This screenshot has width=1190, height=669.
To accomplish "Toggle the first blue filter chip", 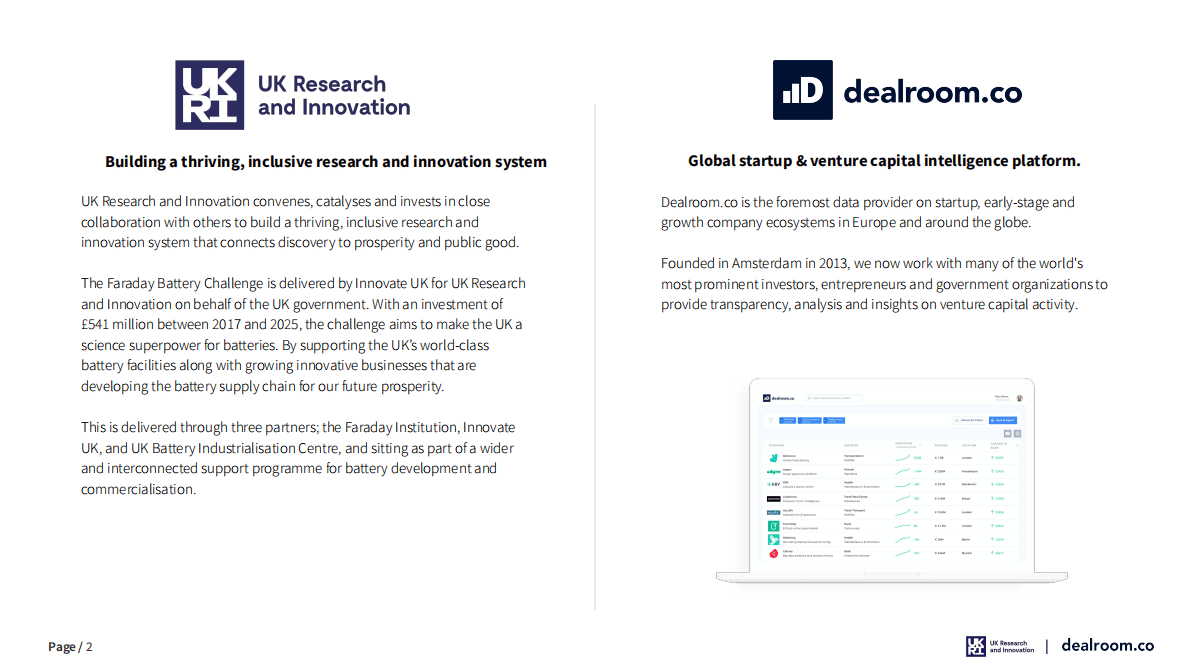I will (x=788, y=420).
